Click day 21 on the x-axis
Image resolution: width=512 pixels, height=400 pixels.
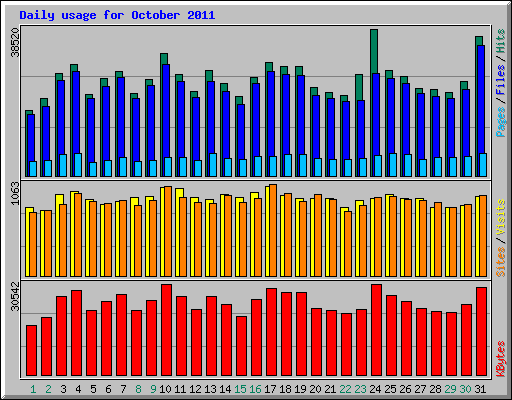point(330,389)
